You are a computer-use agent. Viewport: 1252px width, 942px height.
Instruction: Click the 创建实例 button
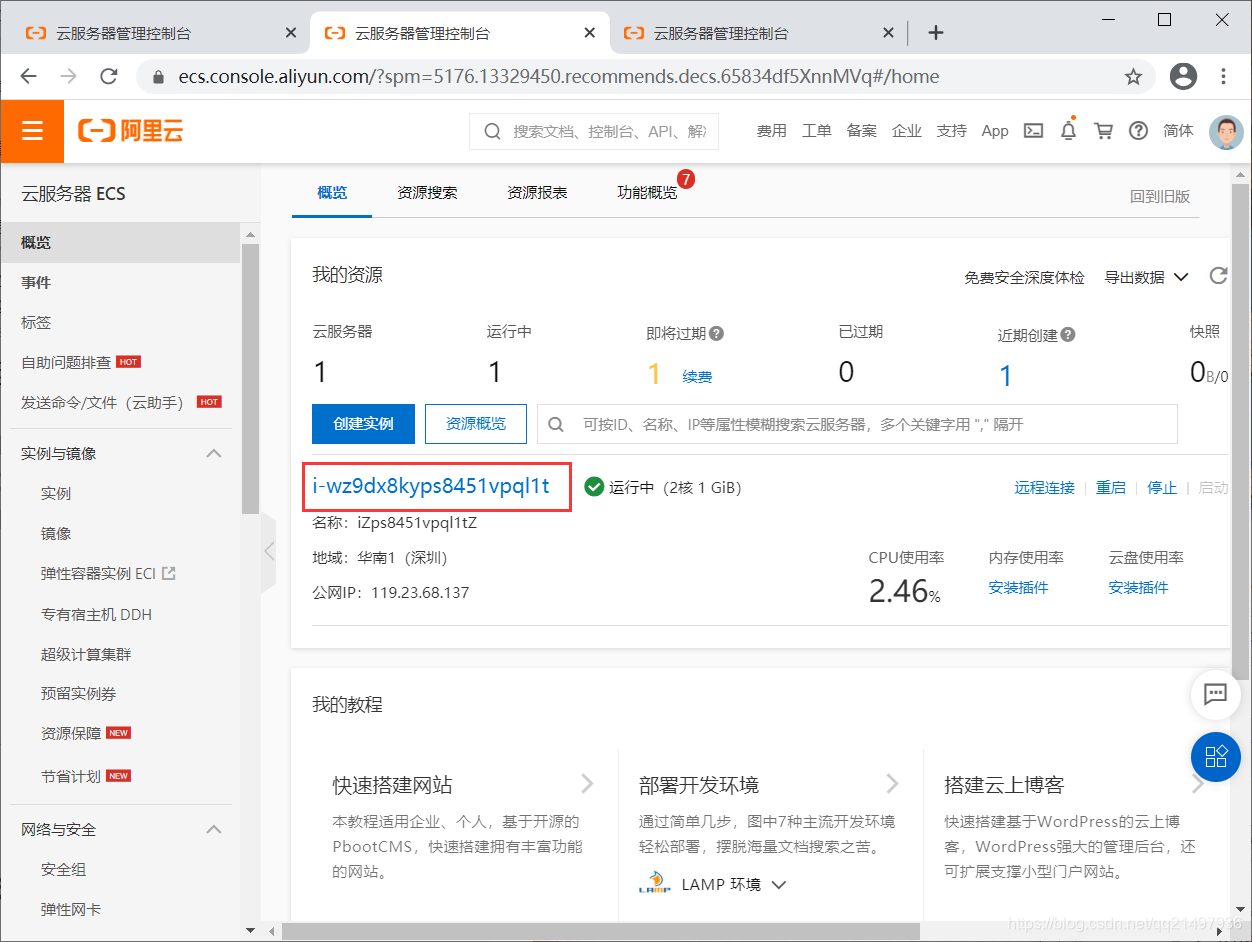(363, 424)
